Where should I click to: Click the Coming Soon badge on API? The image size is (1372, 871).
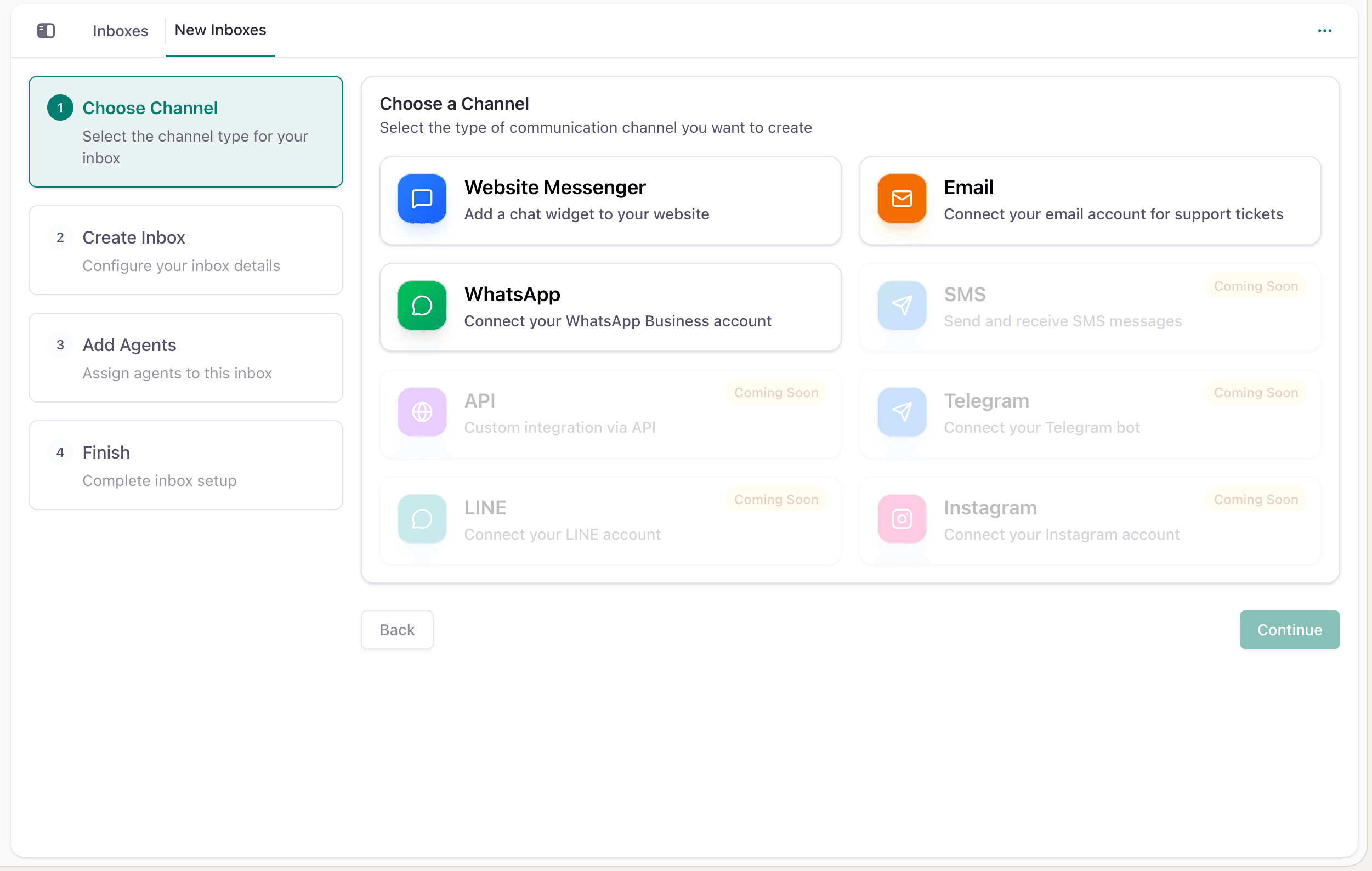(x=776, y=393)
